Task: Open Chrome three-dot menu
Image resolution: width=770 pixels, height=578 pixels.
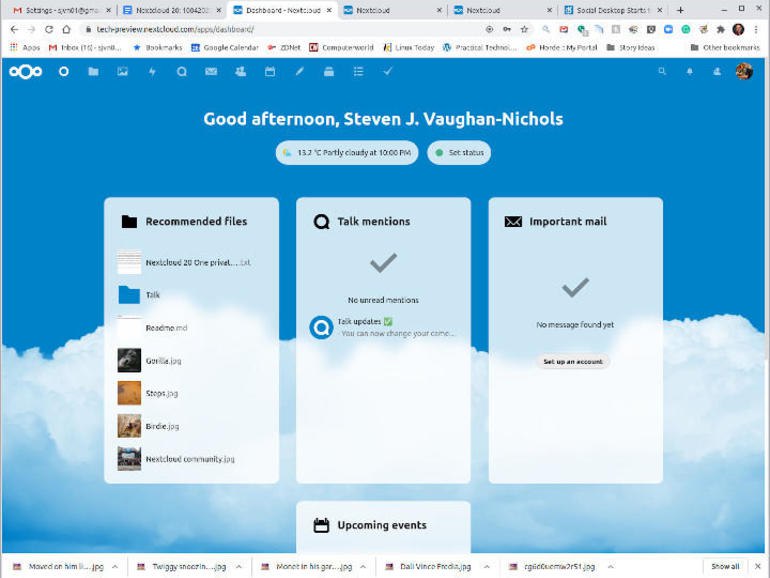Action: [x=756, y=29]
